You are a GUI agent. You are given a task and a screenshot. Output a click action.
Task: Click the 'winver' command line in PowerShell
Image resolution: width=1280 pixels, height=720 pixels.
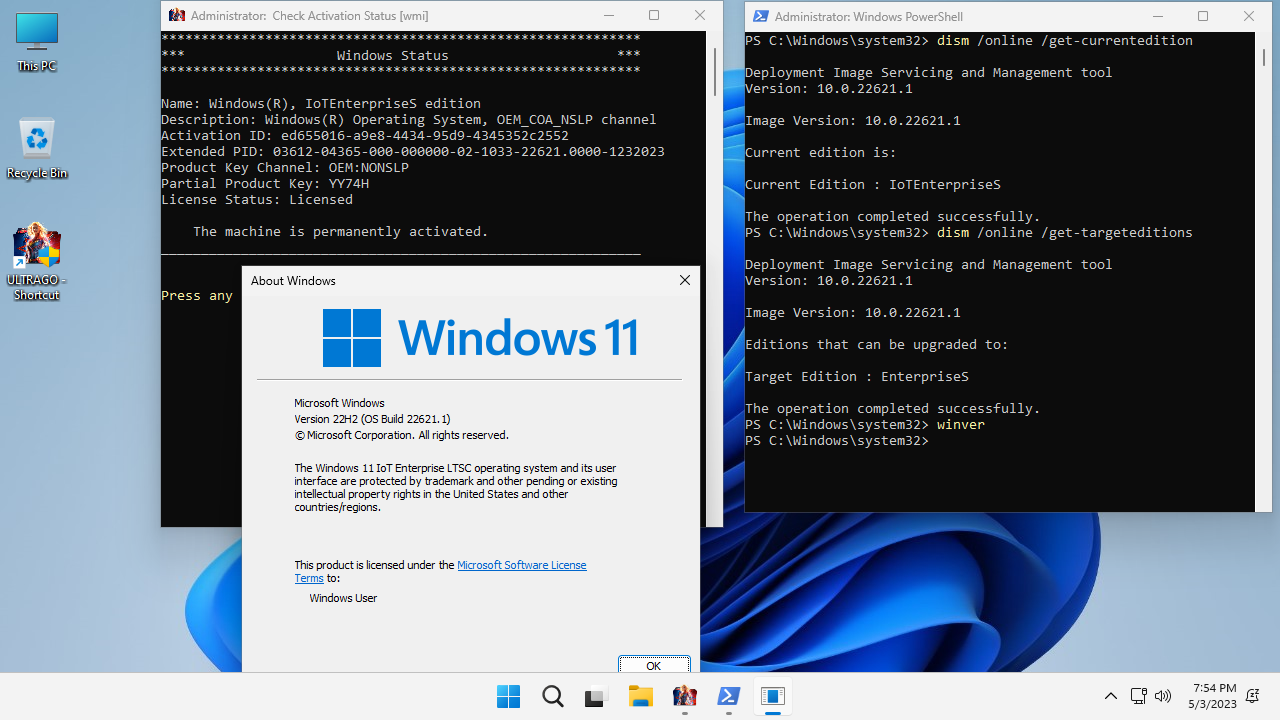[865, 424]
